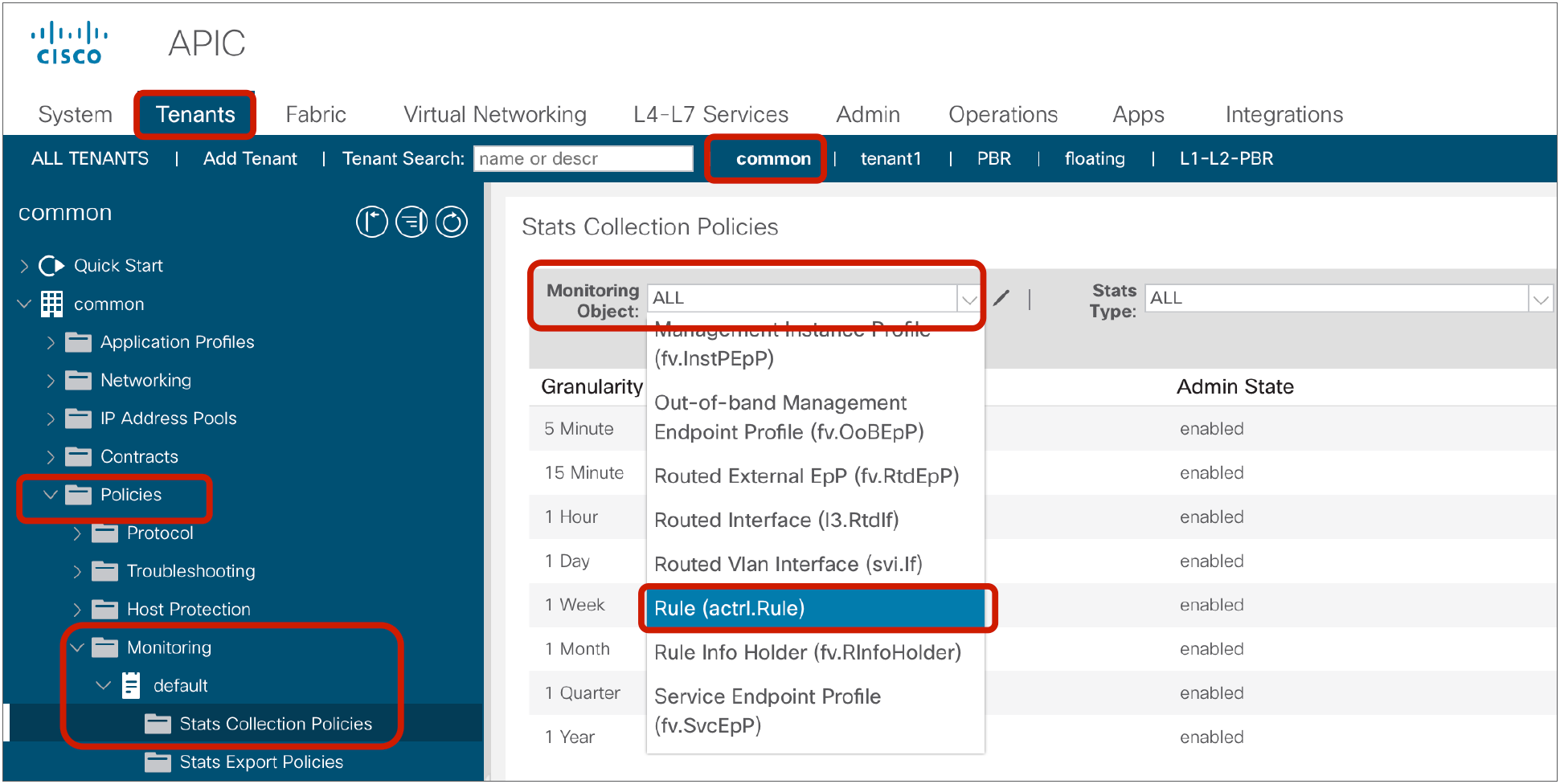Switch to the Tenants tab
1560x784 pixels.
point(195,115)
